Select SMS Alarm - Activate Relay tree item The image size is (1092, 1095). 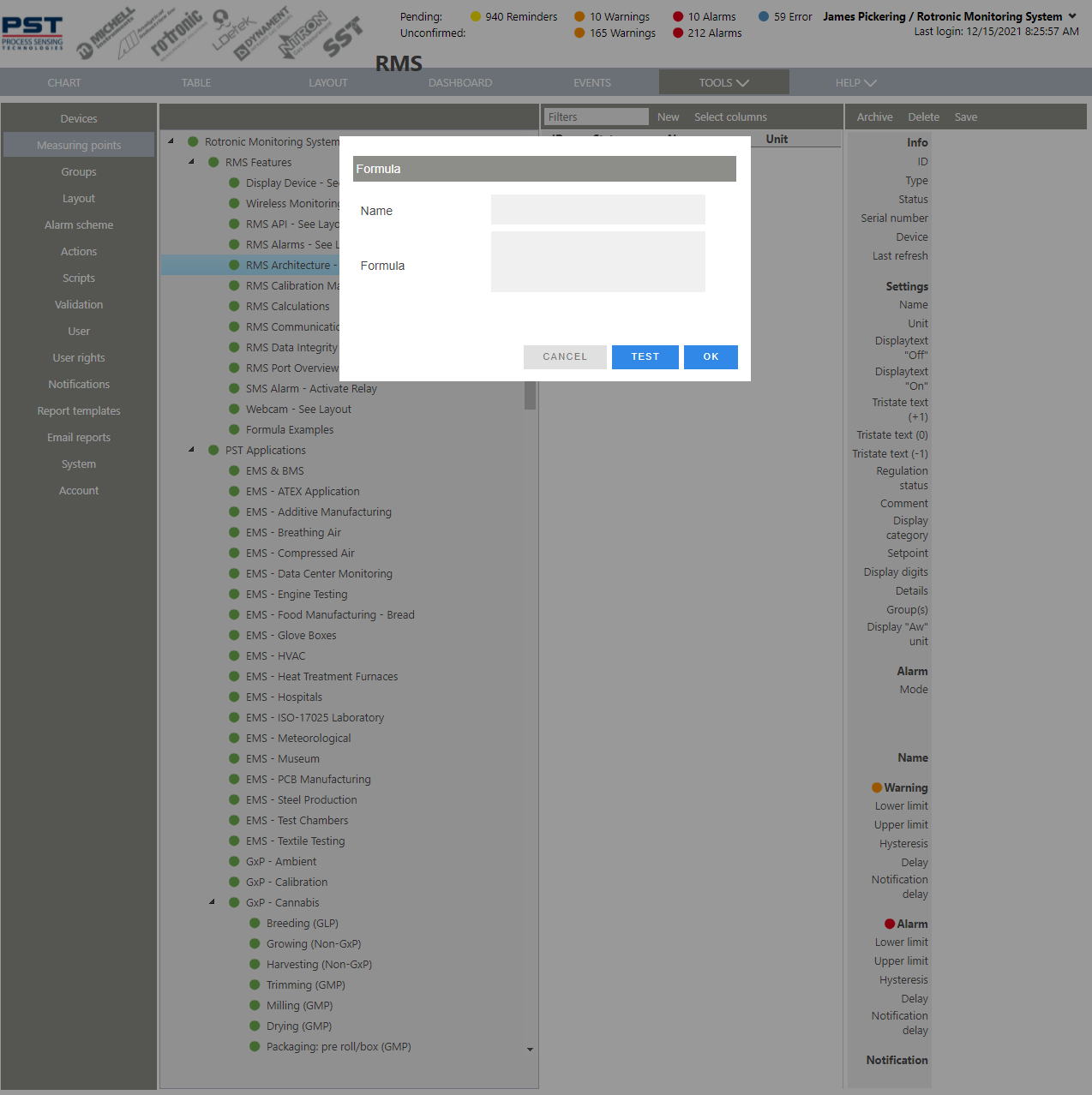[x=311, y=388]
